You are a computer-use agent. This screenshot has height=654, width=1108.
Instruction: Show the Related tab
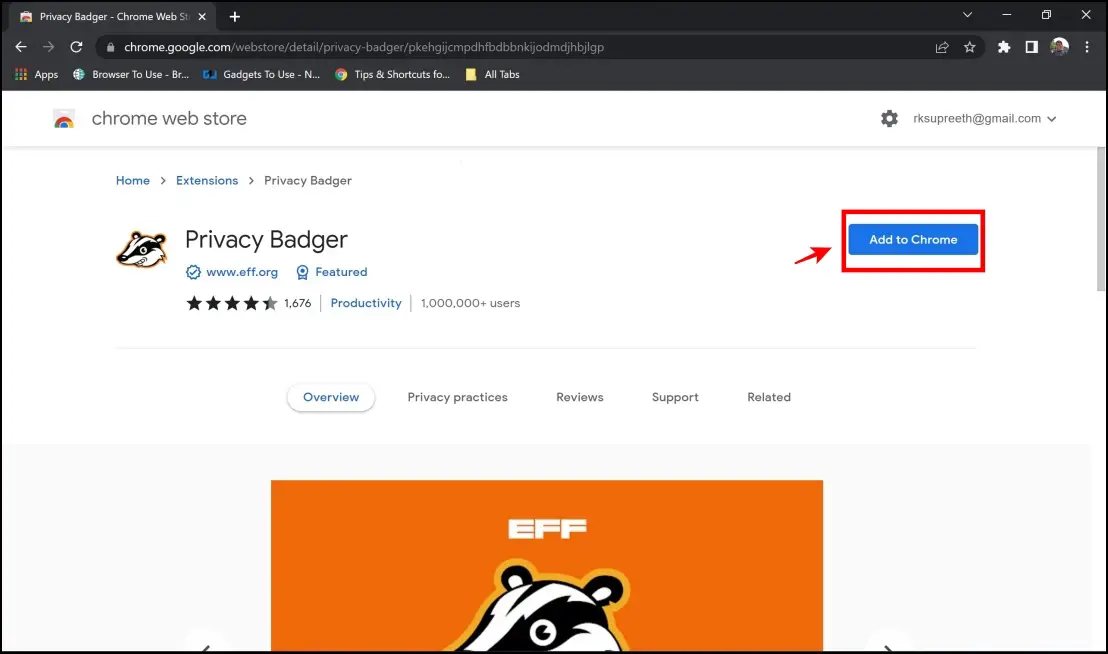click(769, 397)
